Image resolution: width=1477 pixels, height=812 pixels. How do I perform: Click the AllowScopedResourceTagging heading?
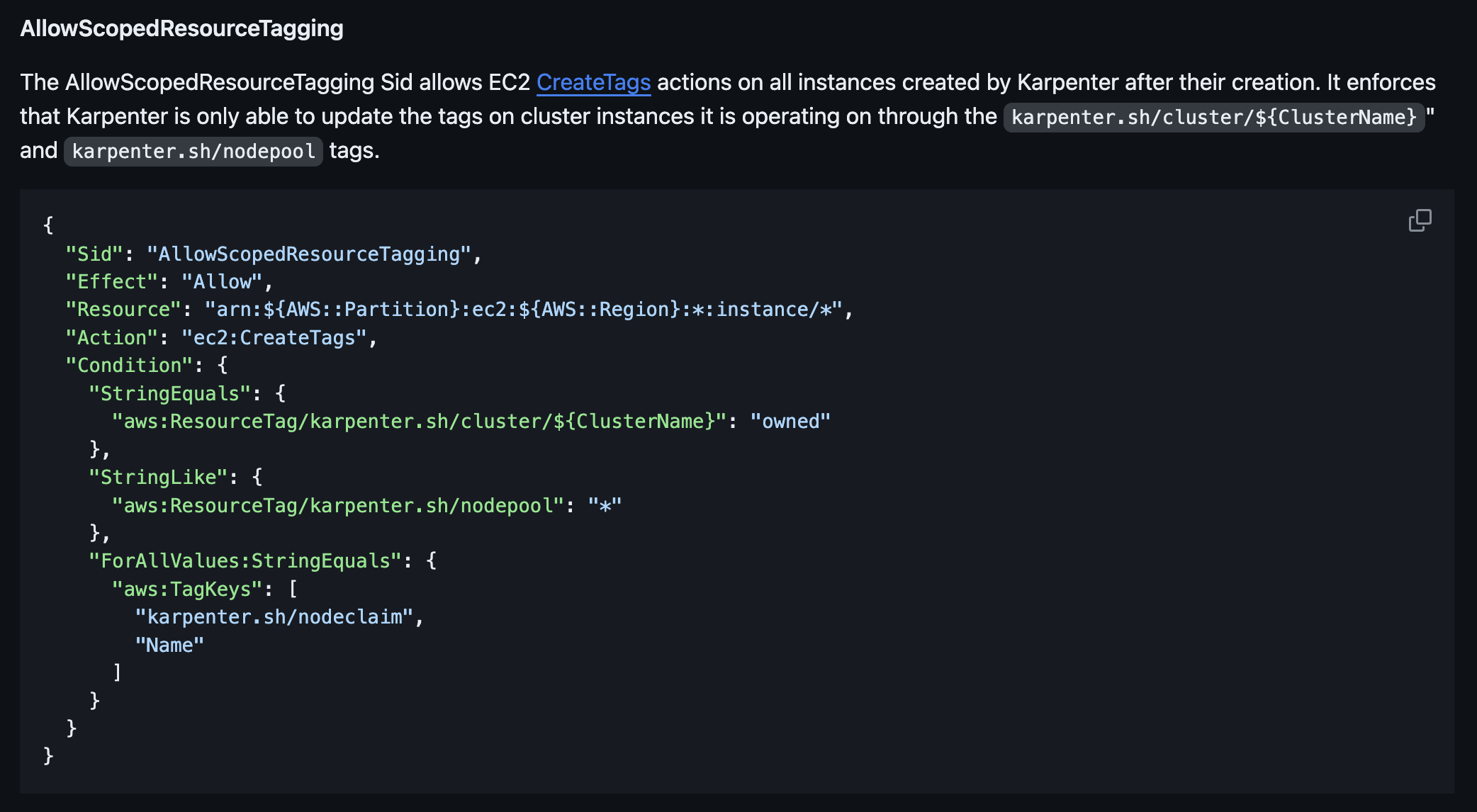click(181, 28)
